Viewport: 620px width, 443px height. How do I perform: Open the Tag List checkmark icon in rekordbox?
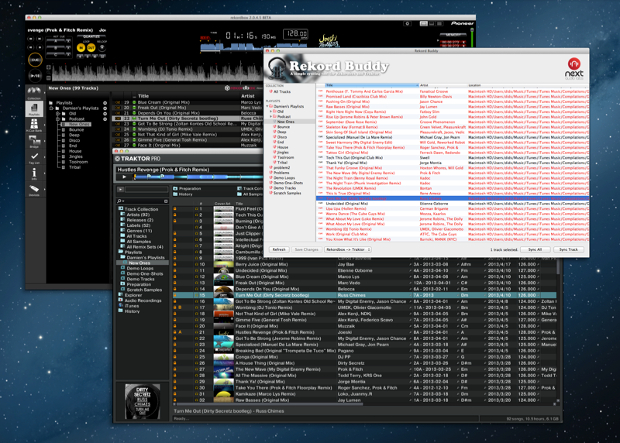coord(34,157)
